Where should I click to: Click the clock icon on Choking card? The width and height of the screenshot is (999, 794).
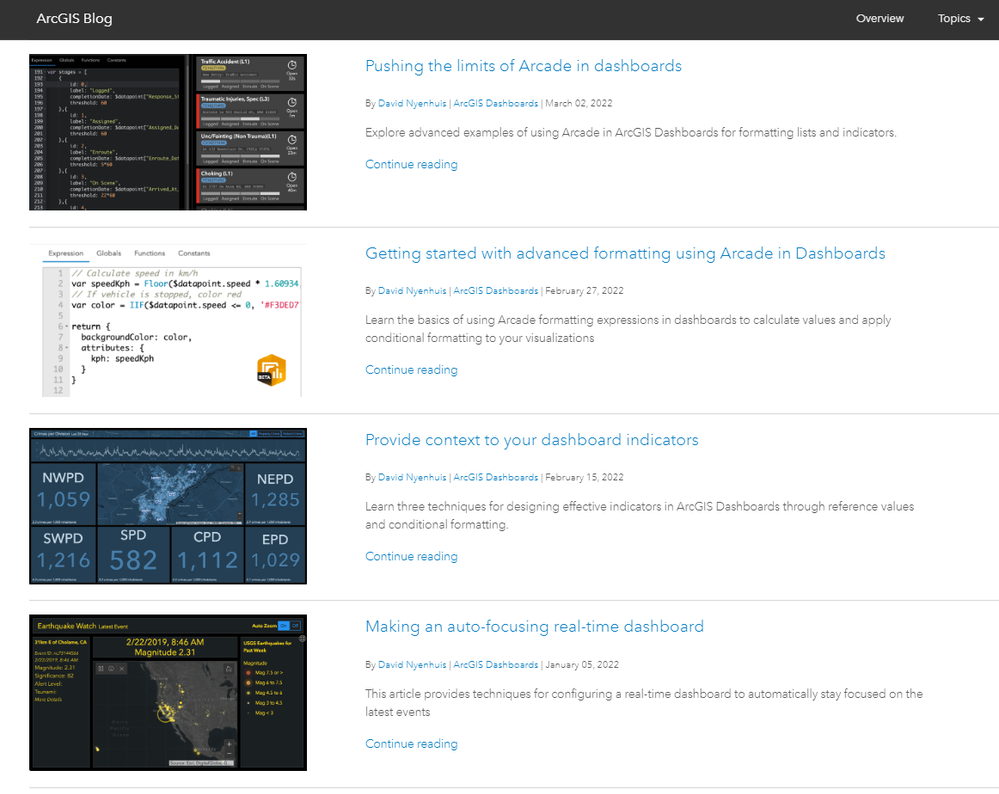pyautogui.click(x=292, y=177)
